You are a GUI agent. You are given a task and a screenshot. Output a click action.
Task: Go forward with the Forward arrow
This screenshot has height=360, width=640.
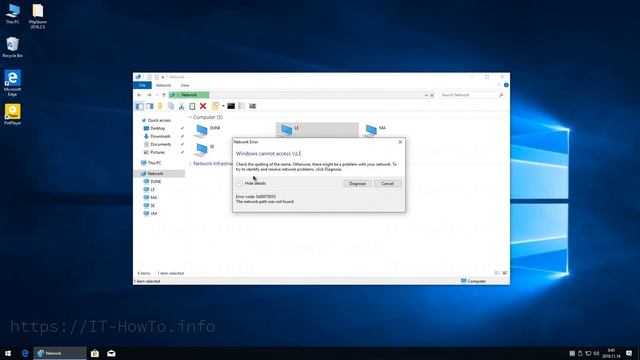point(149,95)
